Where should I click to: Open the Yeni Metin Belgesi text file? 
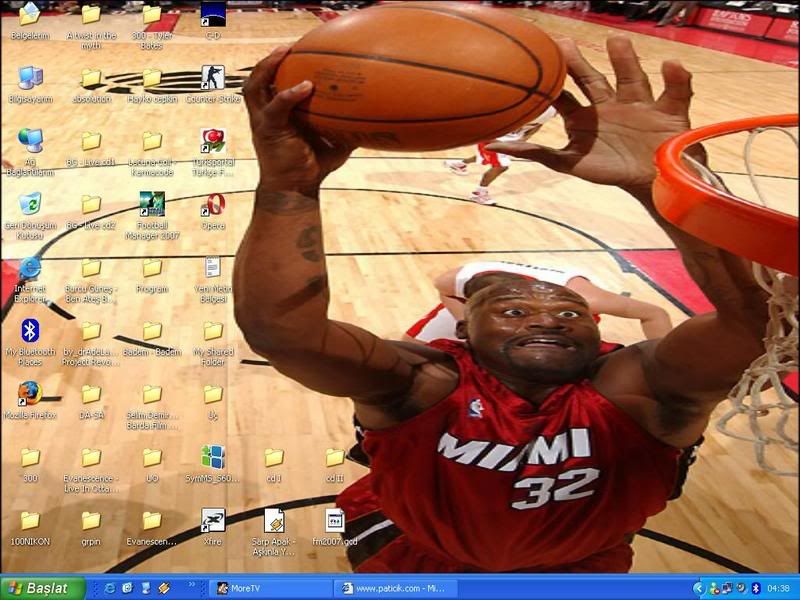(213, 267)
